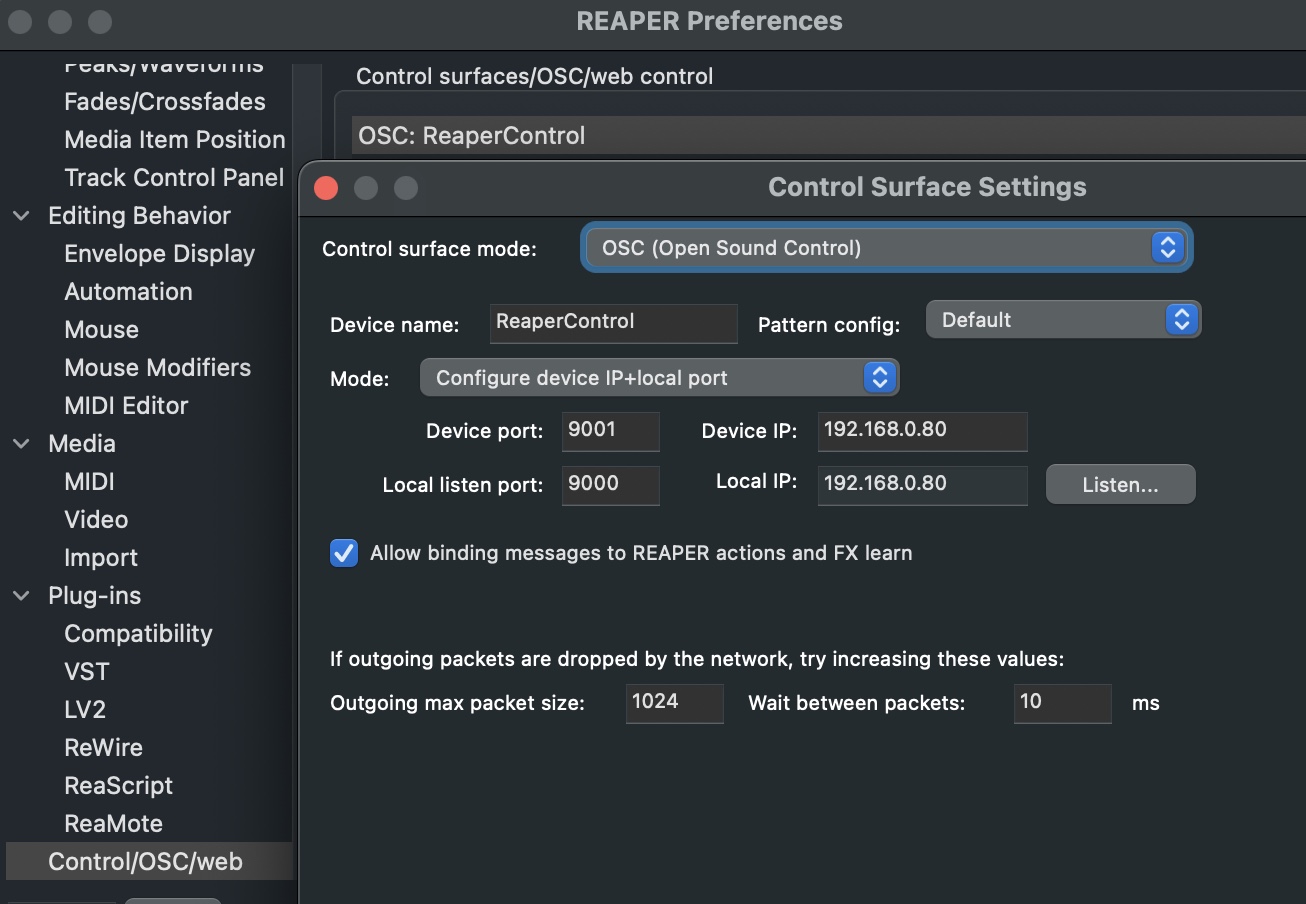Go to the MIDI Editor preferences page
Image resolution: width=1306 pixels, height=904 pixels.
[x=126, y=406]
